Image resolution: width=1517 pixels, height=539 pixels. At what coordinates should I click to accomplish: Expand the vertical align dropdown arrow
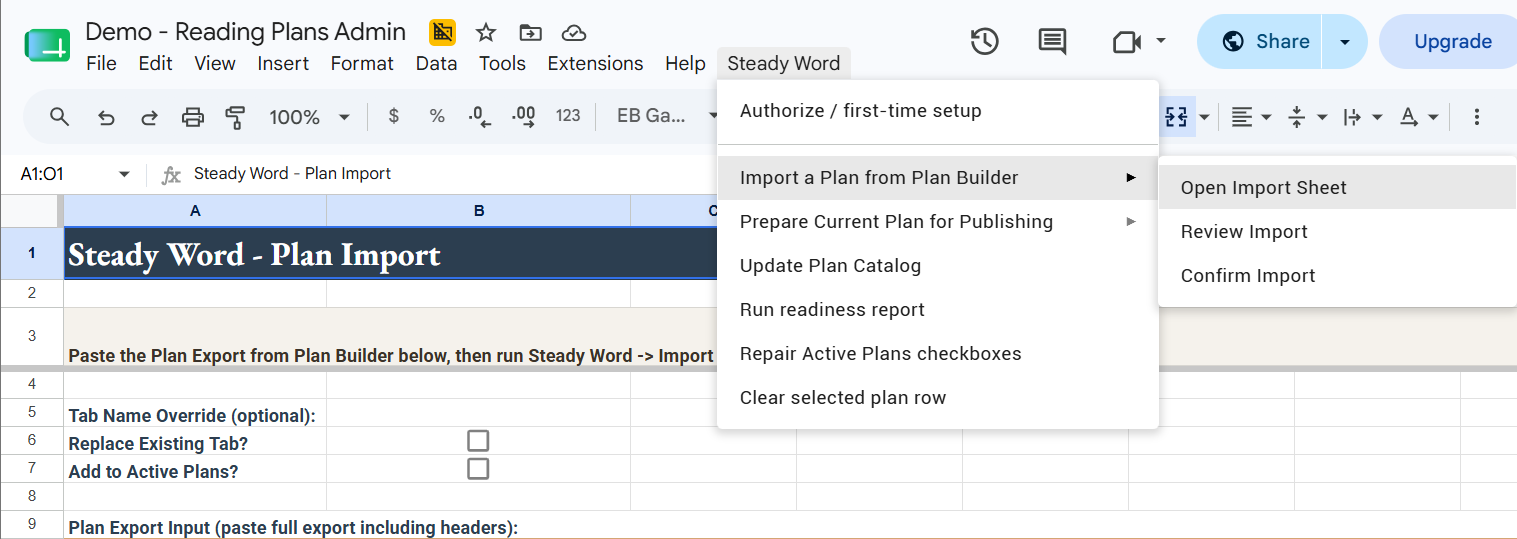[1322, 117]
